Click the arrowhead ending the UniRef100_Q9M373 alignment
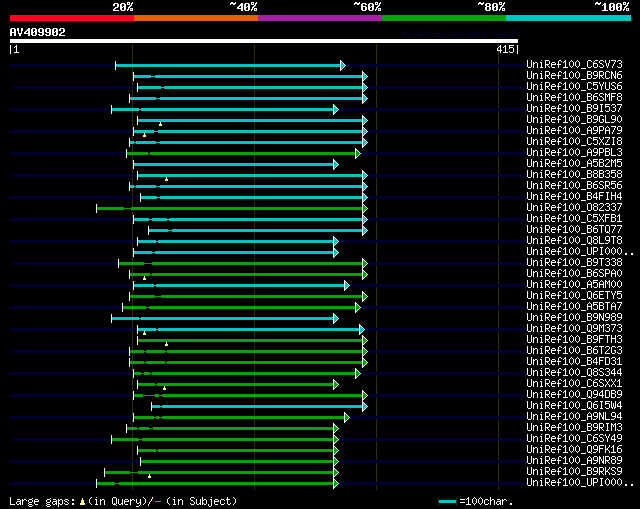Screen dimensions: 640x509 coord(362,329)
